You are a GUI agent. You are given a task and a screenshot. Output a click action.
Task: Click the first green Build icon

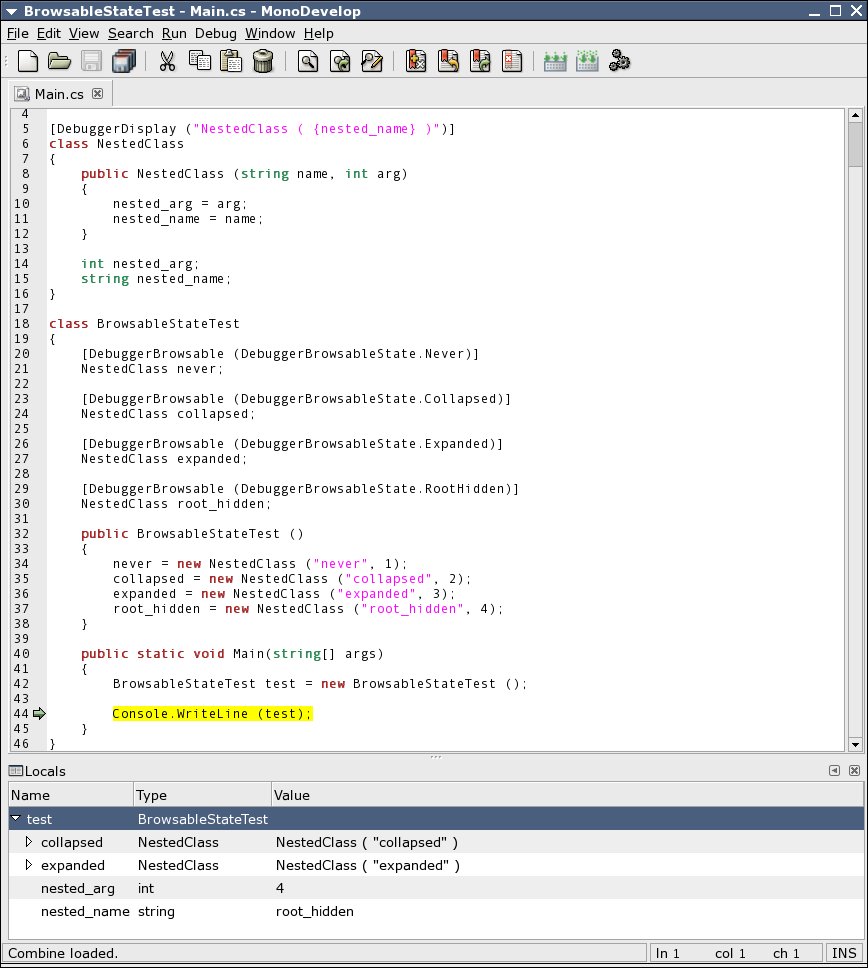[555, 61]
